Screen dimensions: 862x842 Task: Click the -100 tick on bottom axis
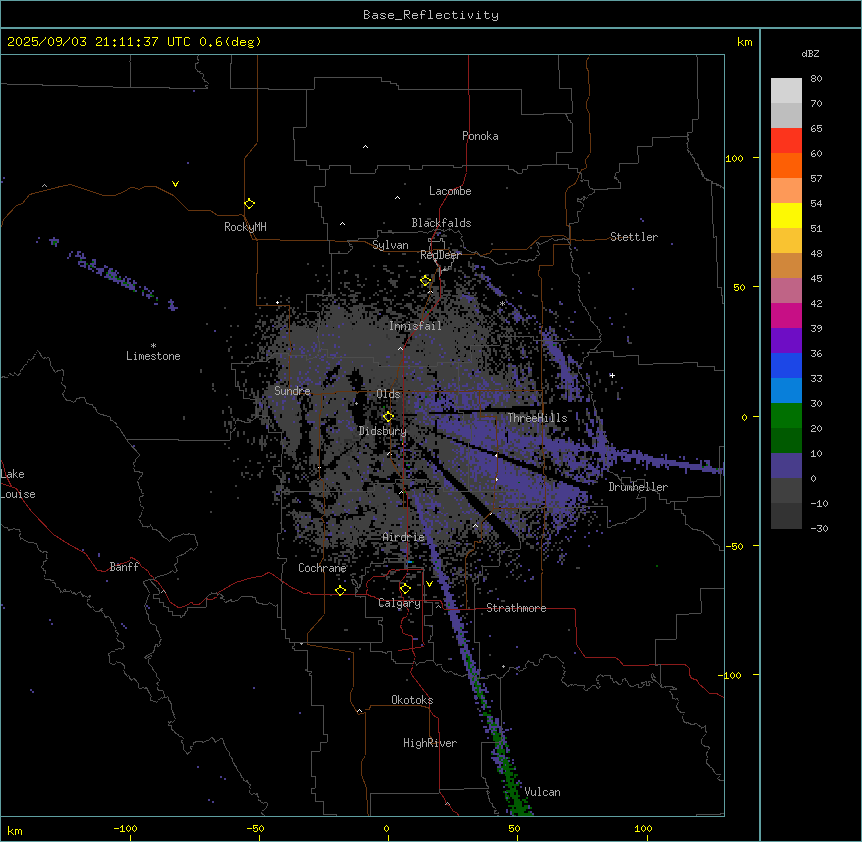coord(125,828)
